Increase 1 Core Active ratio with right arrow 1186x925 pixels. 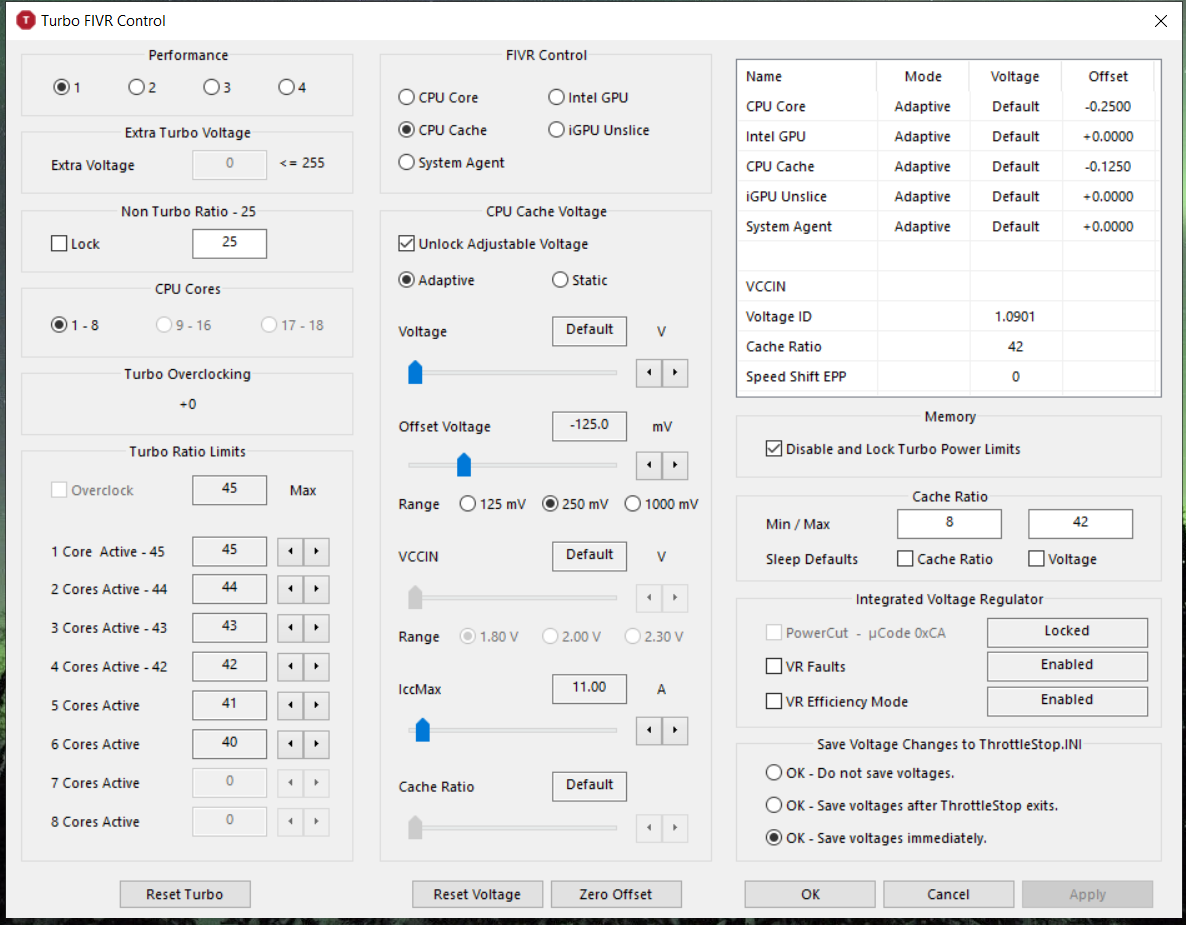tap(316, 551)
